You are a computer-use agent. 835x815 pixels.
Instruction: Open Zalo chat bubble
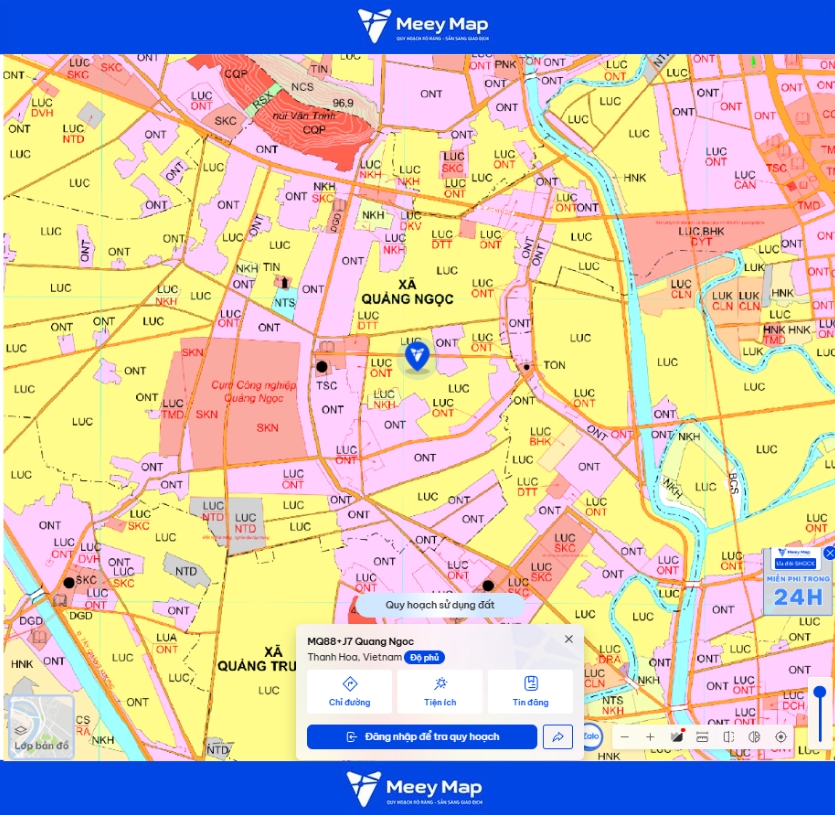(x=591, y=736)
